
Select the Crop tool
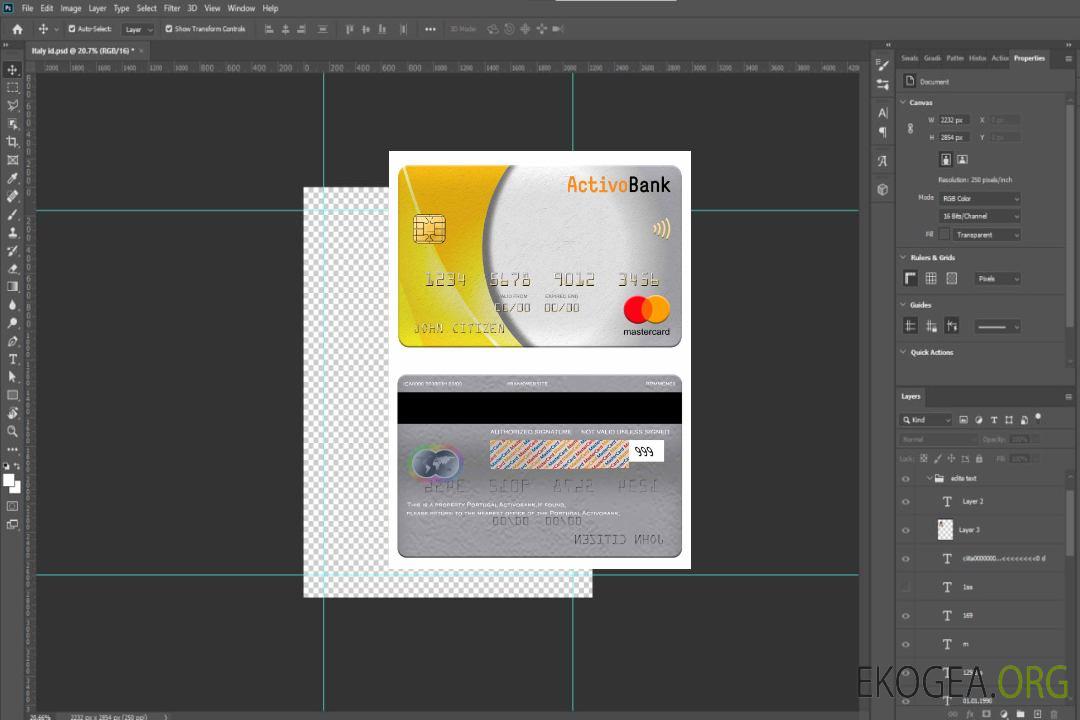tap(12, 142)
